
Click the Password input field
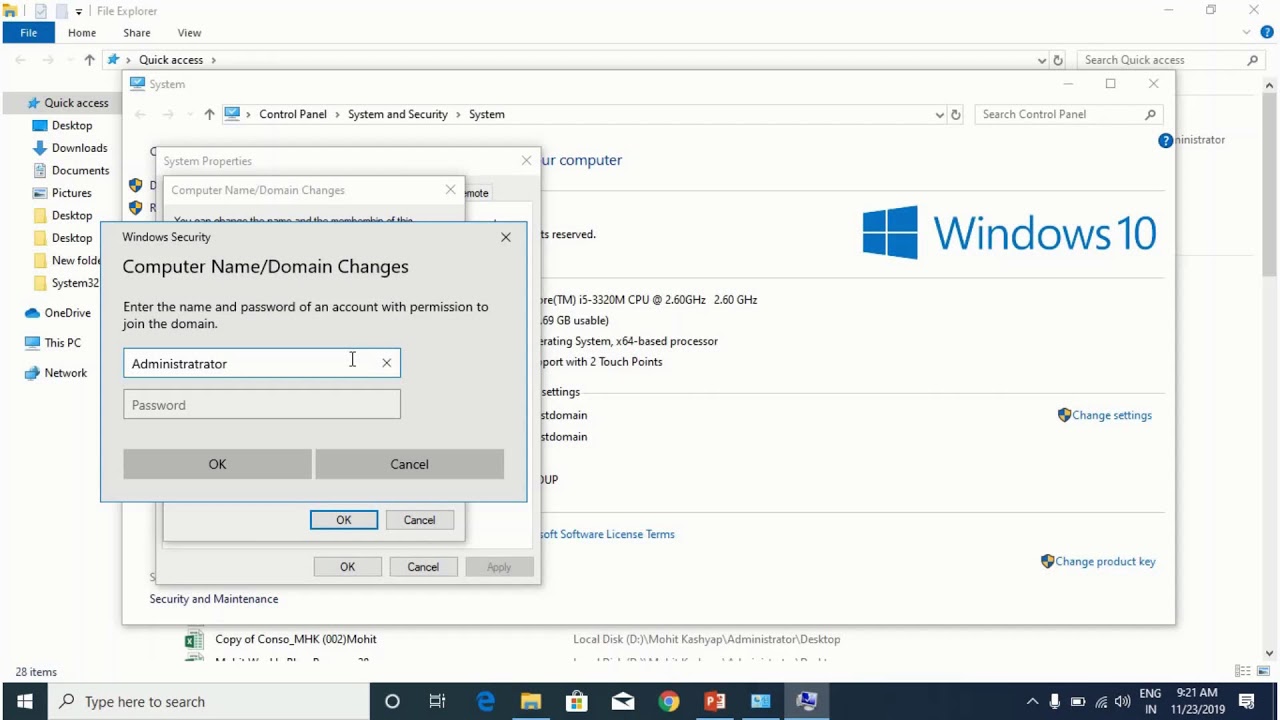point(262,405)
